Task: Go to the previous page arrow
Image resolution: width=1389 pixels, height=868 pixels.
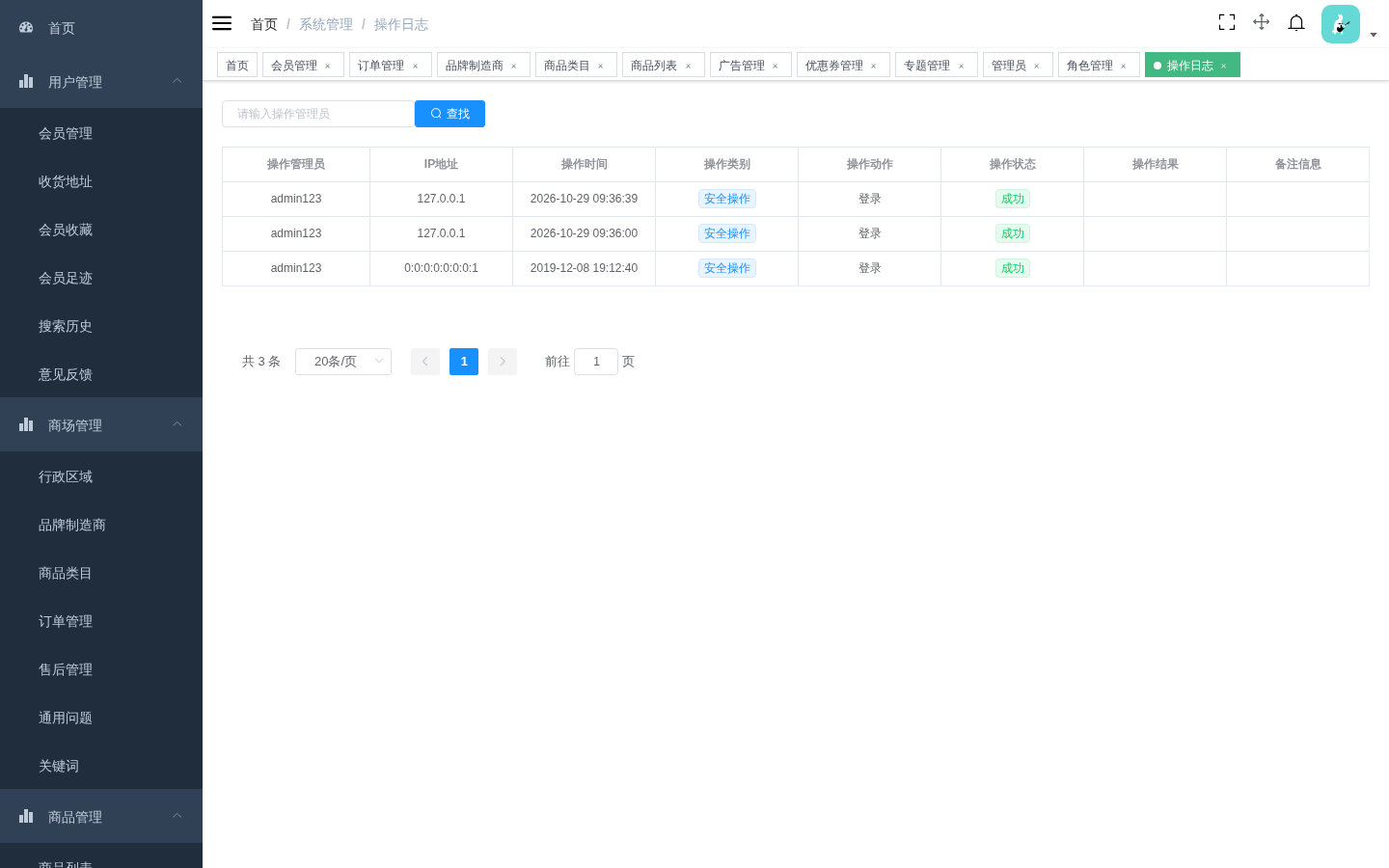Action: (x=425, y=362)
